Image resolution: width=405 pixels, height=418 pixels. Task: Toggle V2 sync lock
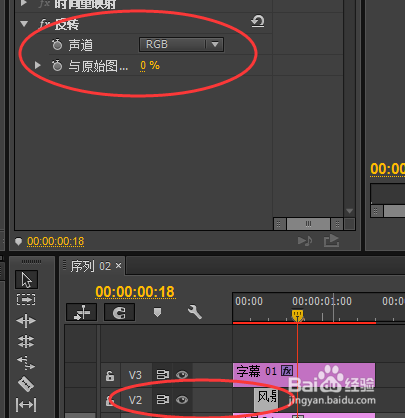(163, 399)
